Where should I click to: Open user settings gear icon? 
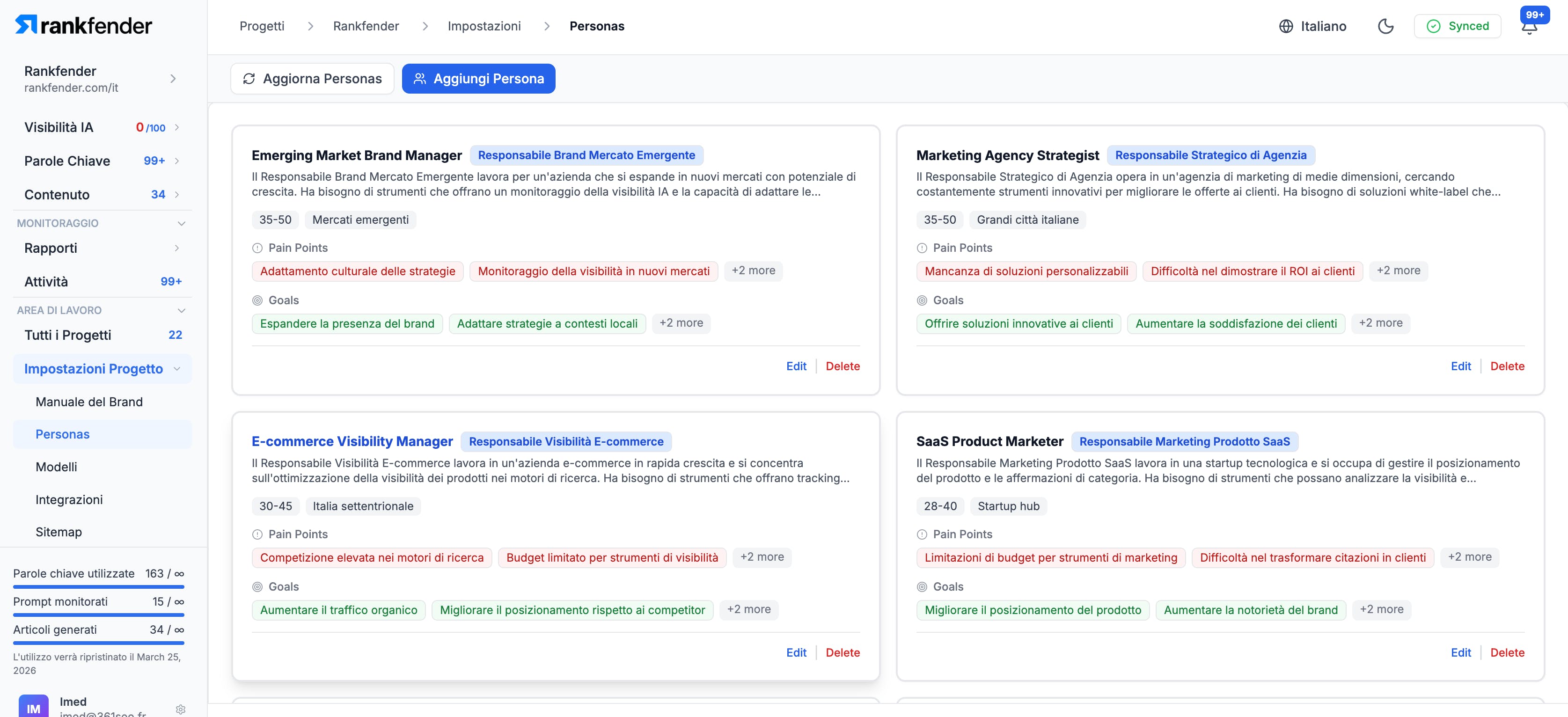point(180,709)
